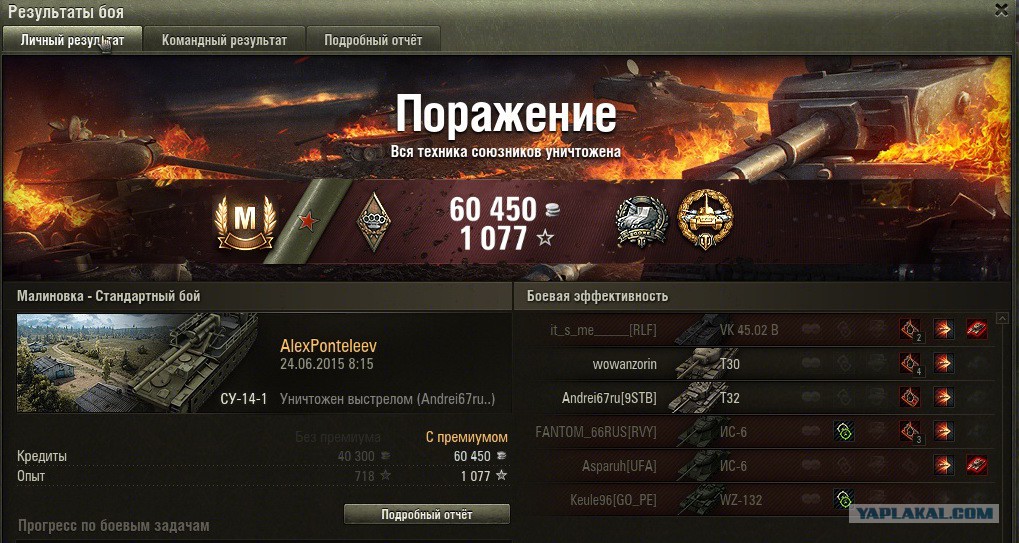Open the Подробный отчёт tab
The height and width of the screenshot is (543, 1019).
tap(374, 40)
